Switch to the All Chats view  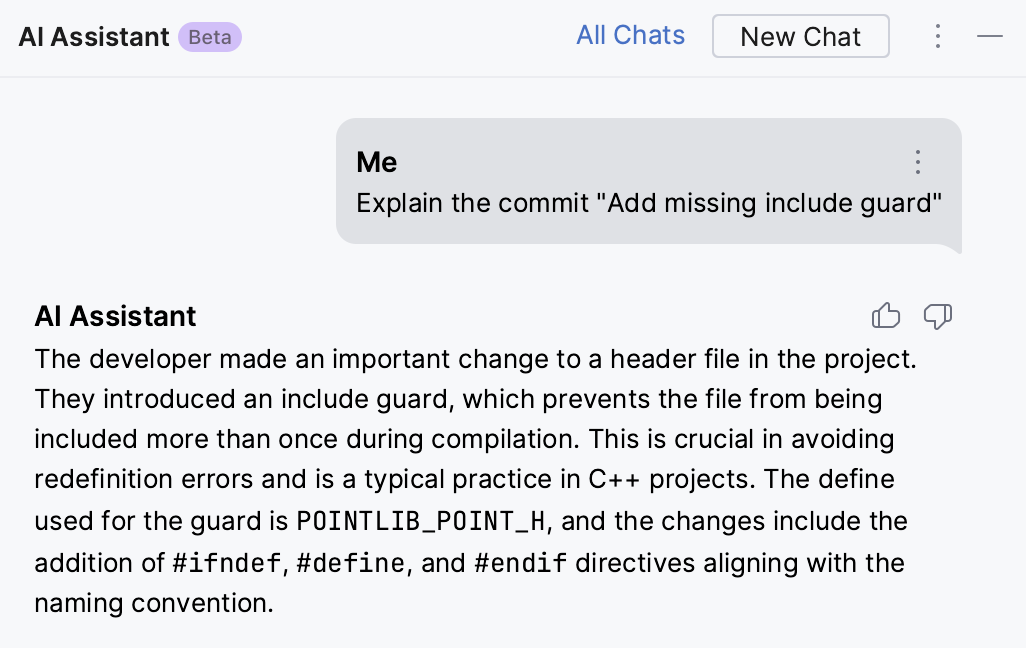pos(630,35)
